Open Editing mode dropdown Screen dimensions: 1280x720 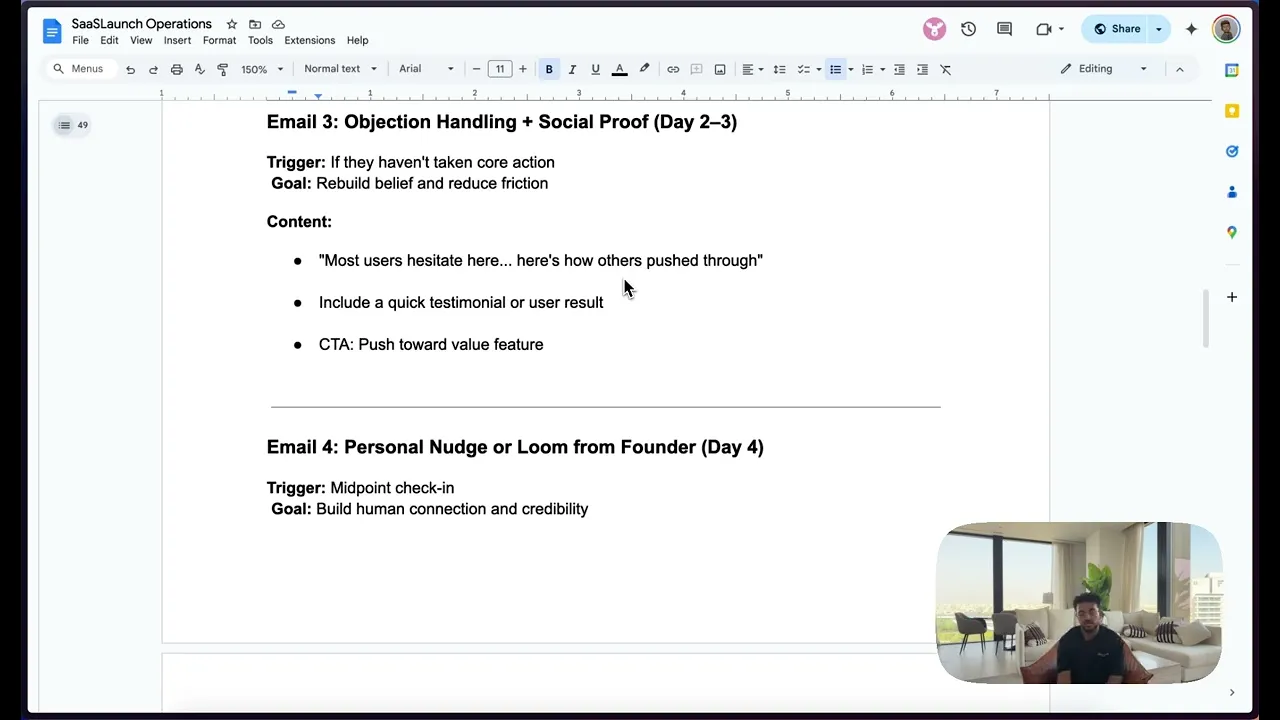[1104, 69]
